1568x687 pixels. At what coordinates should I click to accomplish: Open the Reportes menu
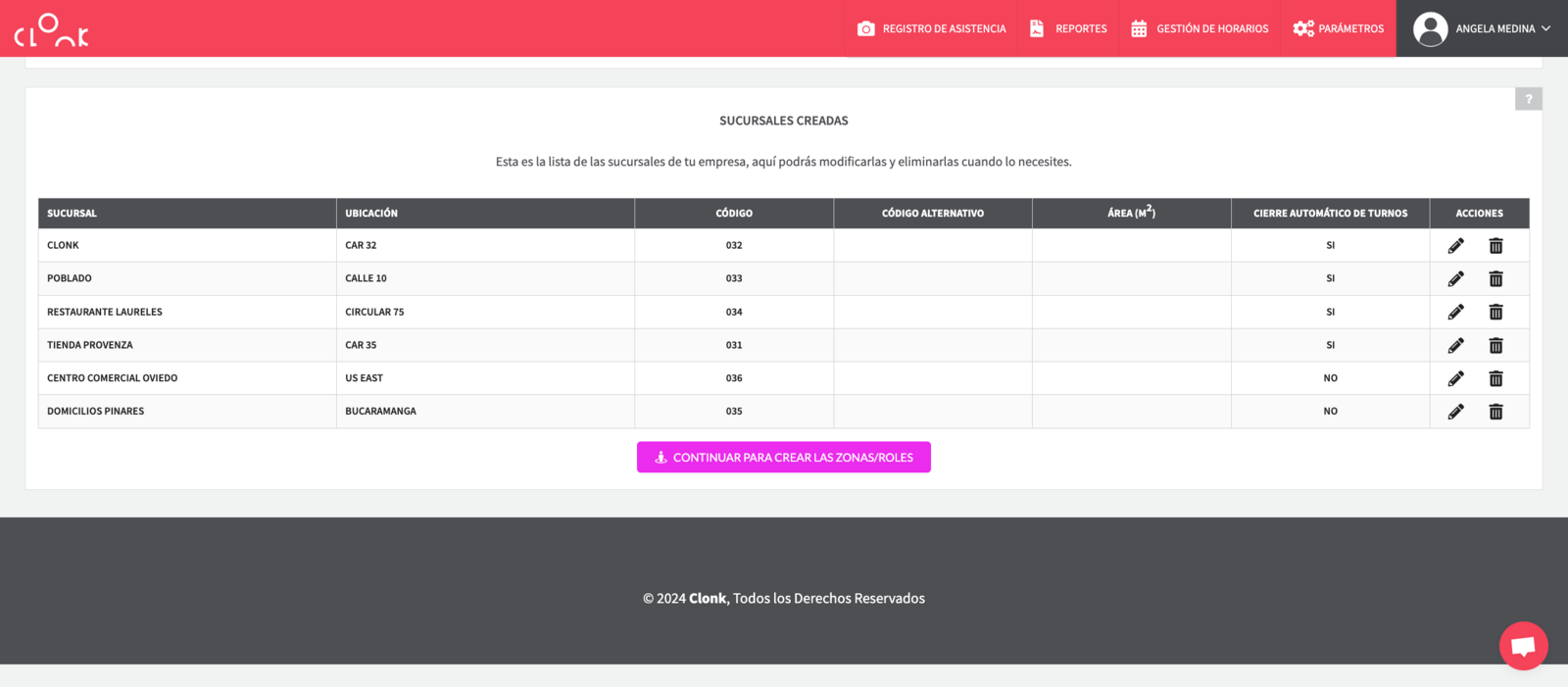(x=1068, y=28)
